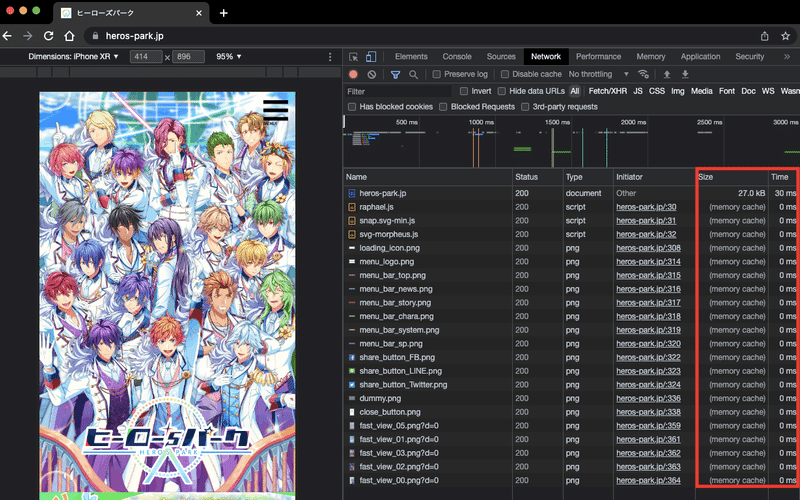This screenshot has height=500, width=800.
Task: Check 3rd-party requests
Action: pyautogui.click(x=524, y=107)
